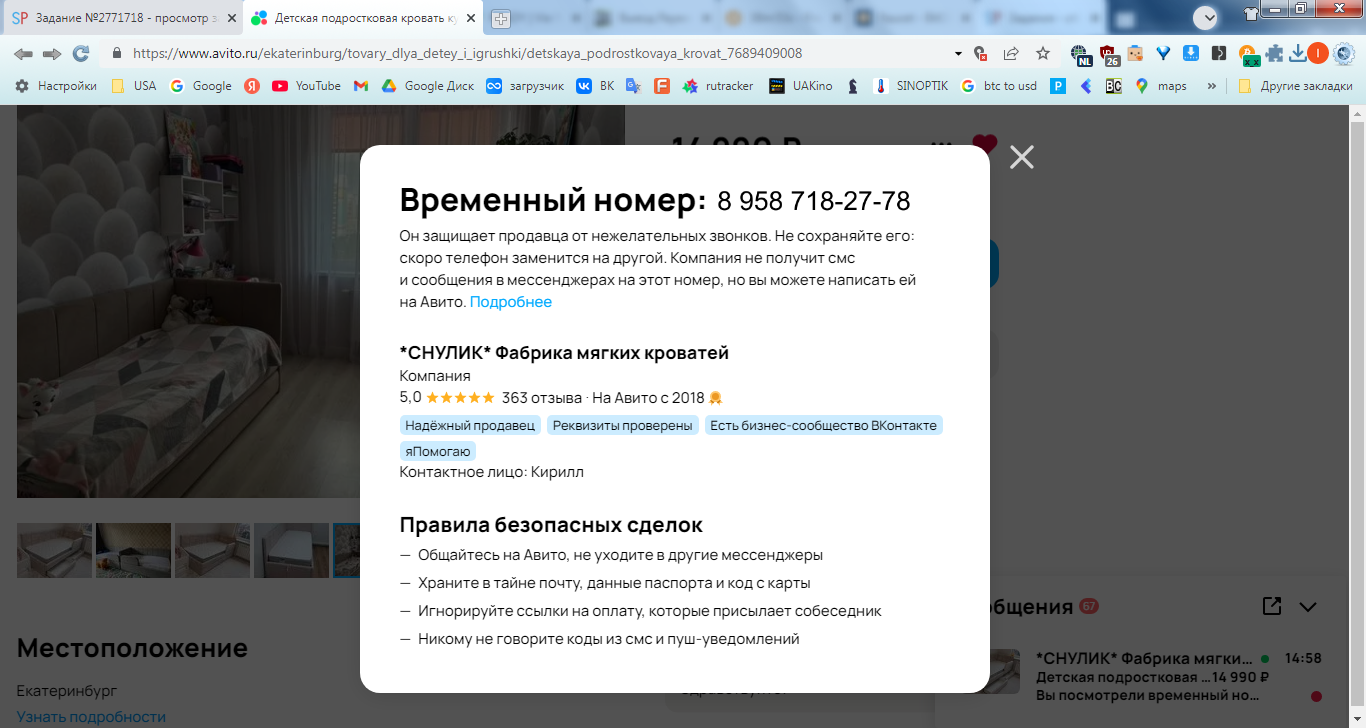The width and height of the screenshot is (1366, 728).
Task: Open the dark split-panel extension icon
Action: click(1218, 53)
